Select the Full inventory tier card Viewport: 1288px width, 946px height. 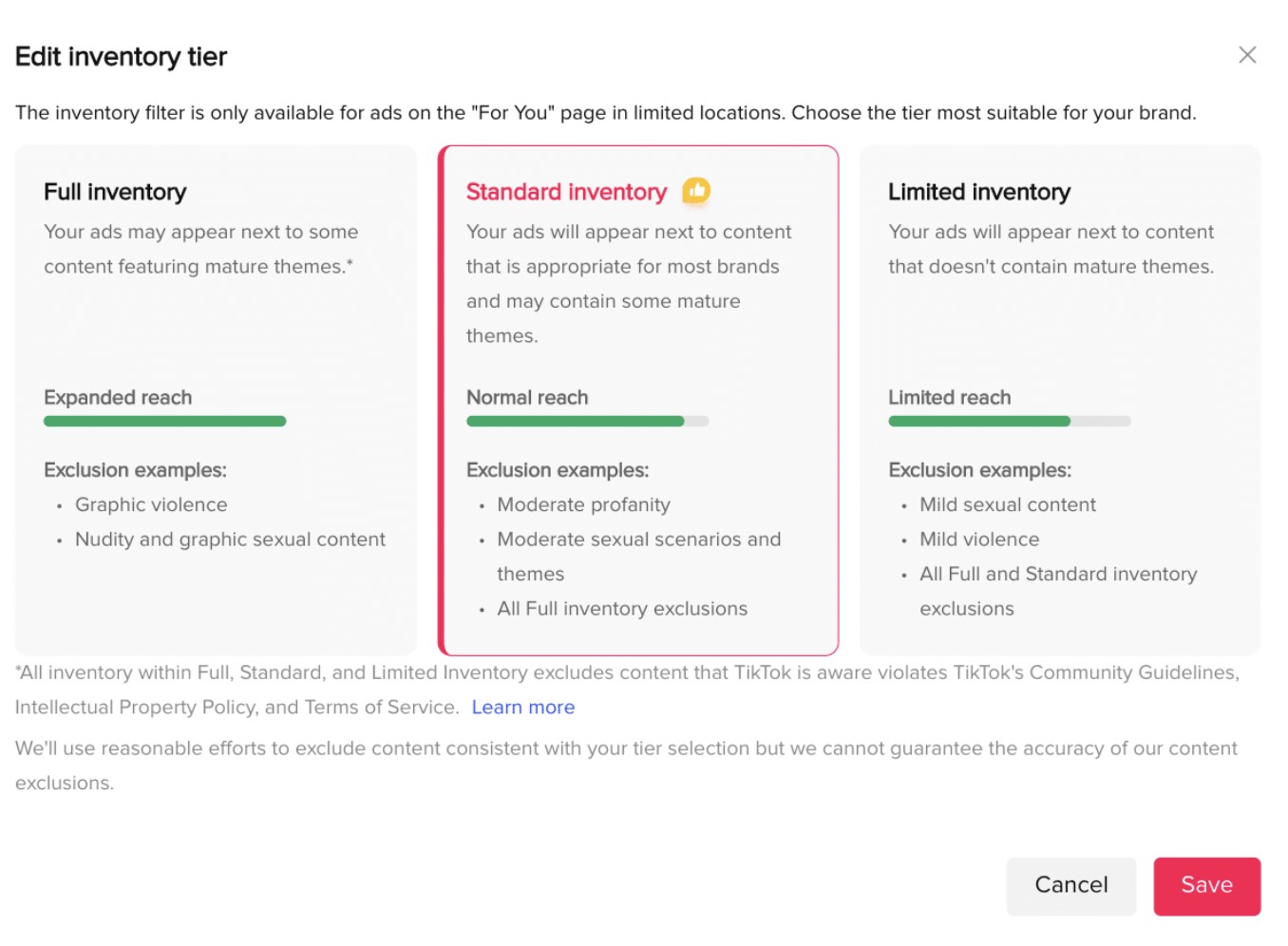click(x=216, y=399)
